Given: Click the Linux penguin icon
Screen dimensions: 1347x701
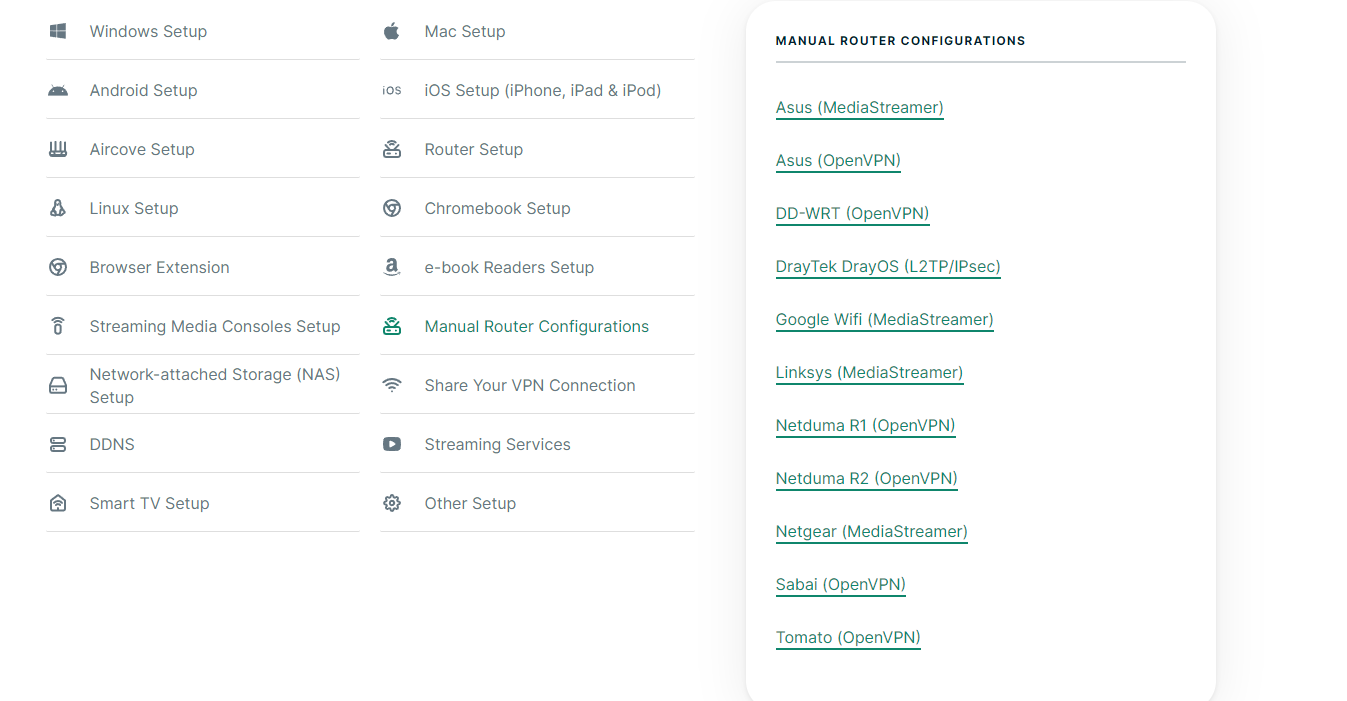Looking at the screenshot, I should [58, 208].
